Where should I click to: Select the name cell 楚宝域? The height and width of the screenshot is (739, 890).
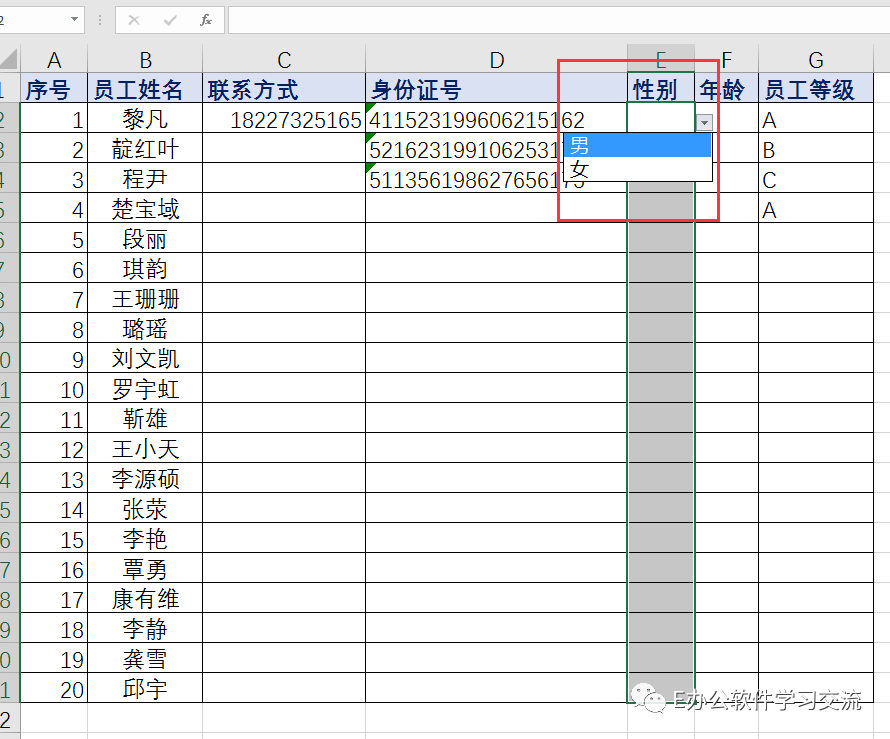point(145,209)
